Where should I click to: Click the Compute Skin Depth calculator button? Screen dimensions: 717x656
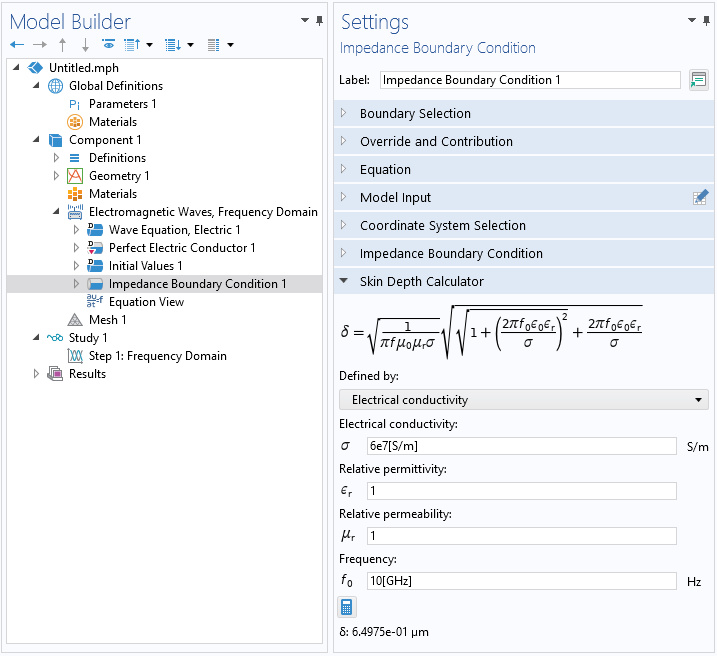tap(347, 608)
